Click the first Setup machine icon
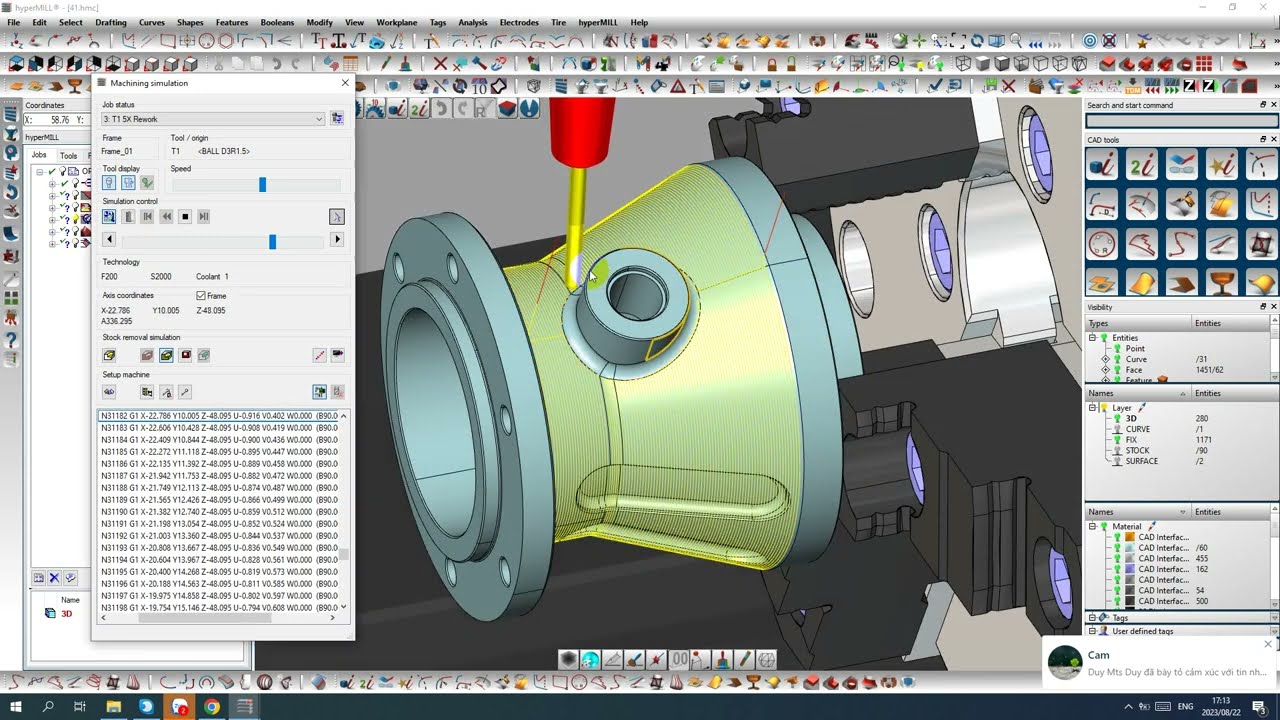Screen dimensions: 1280x720 [109, 392]
